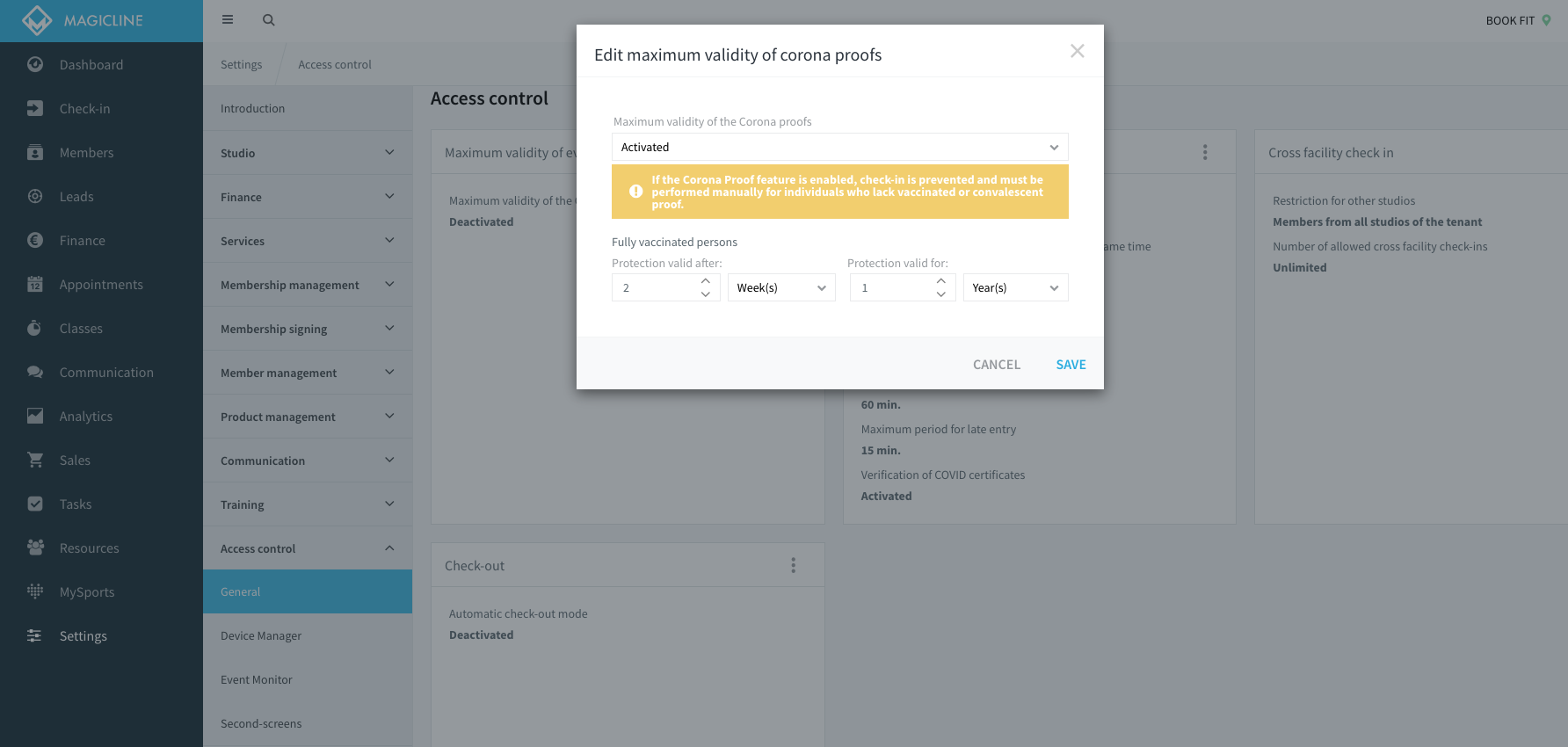Open the Year(s) unit dropdown
The image size is (1568, 747).
pos(1015,287)
